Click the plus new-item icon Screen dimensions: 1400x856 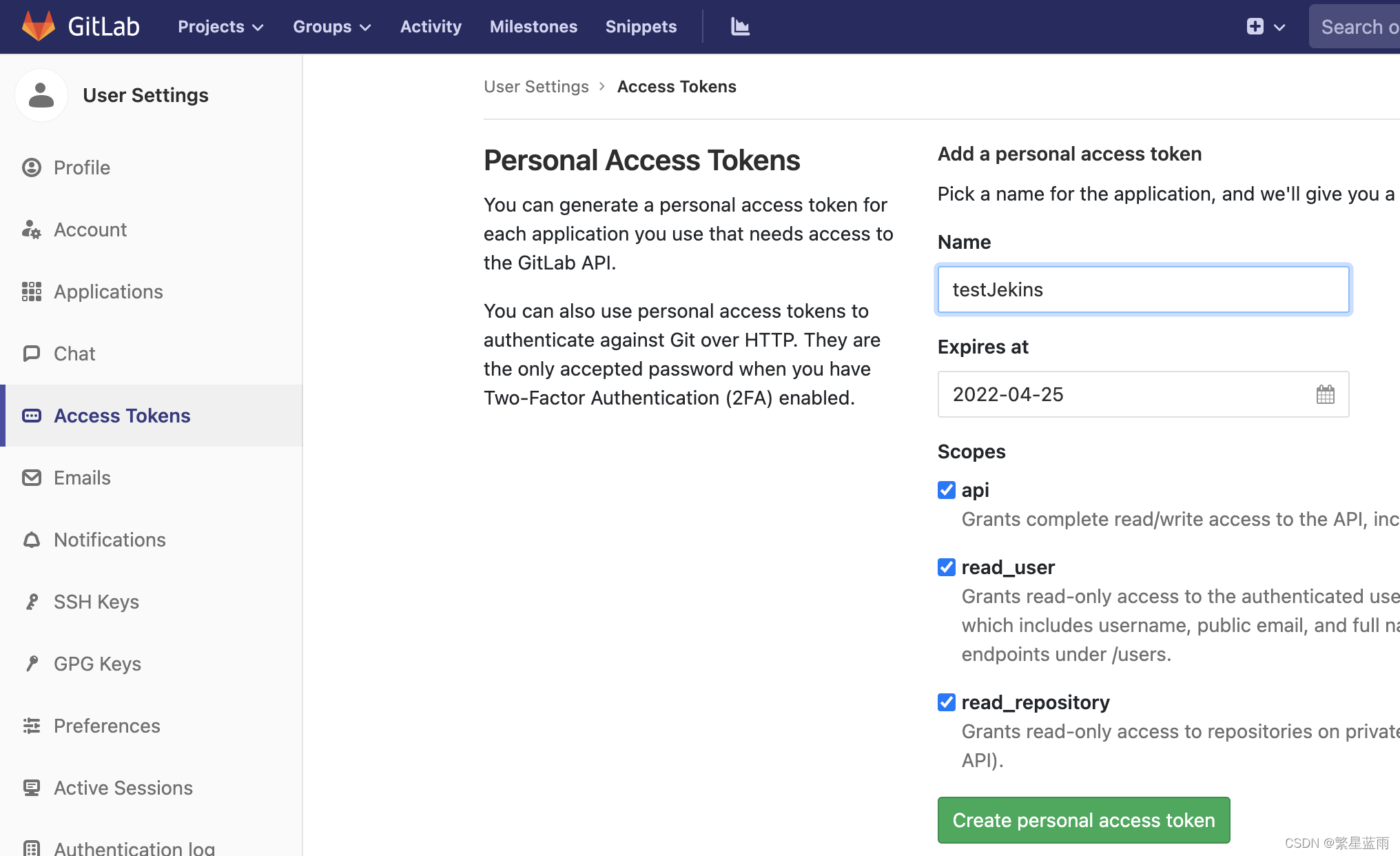click(1255, 26)
